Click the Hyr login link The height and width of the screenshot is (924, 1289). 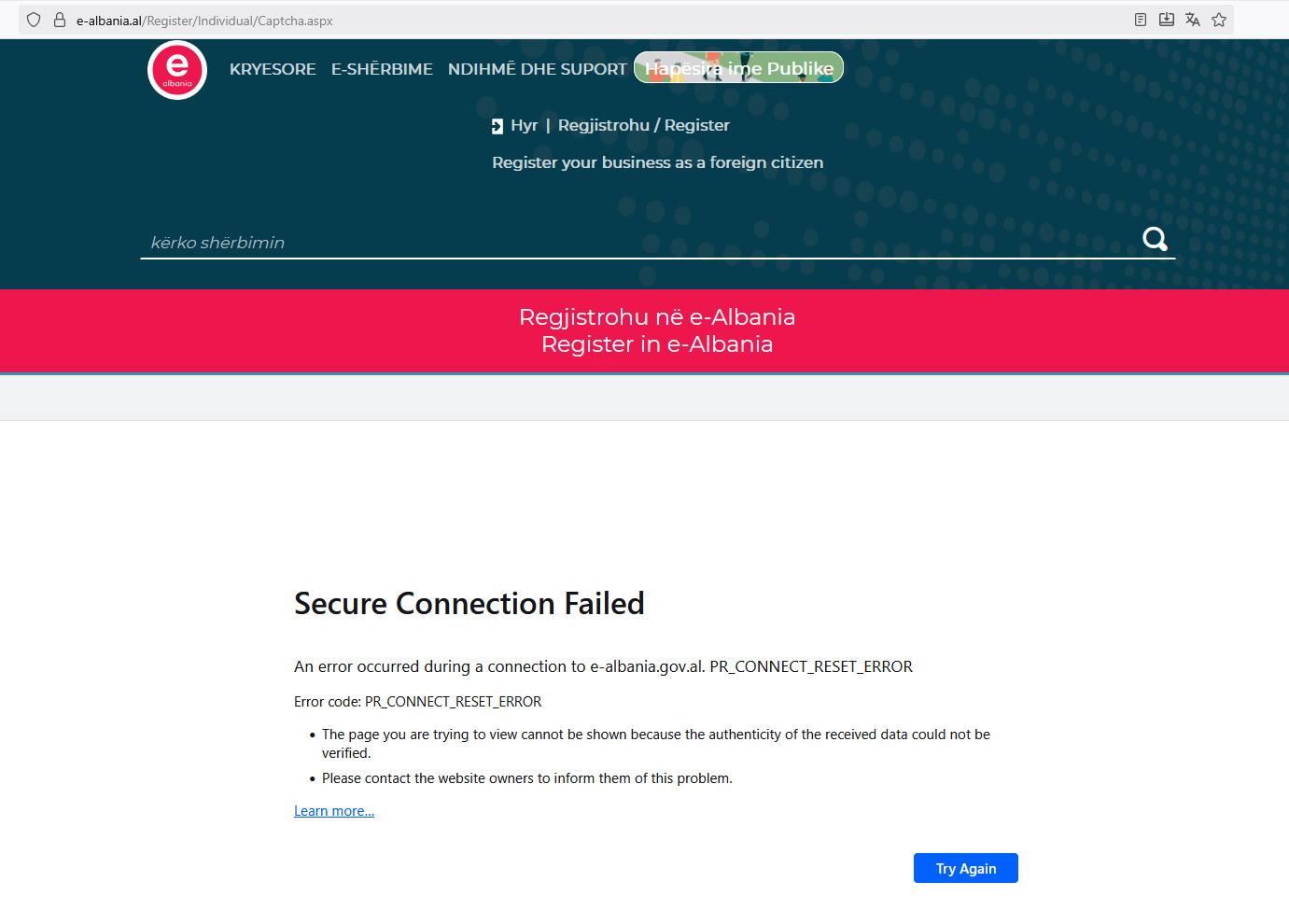pos(524,125)
